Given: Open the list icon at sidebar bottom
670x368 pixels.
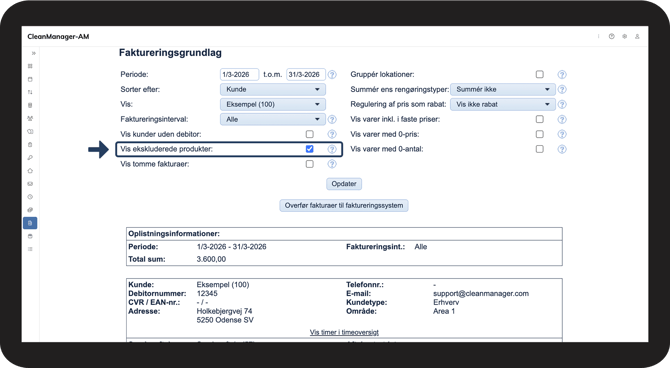Looking at the screenshot, I should tap(30, 249).
